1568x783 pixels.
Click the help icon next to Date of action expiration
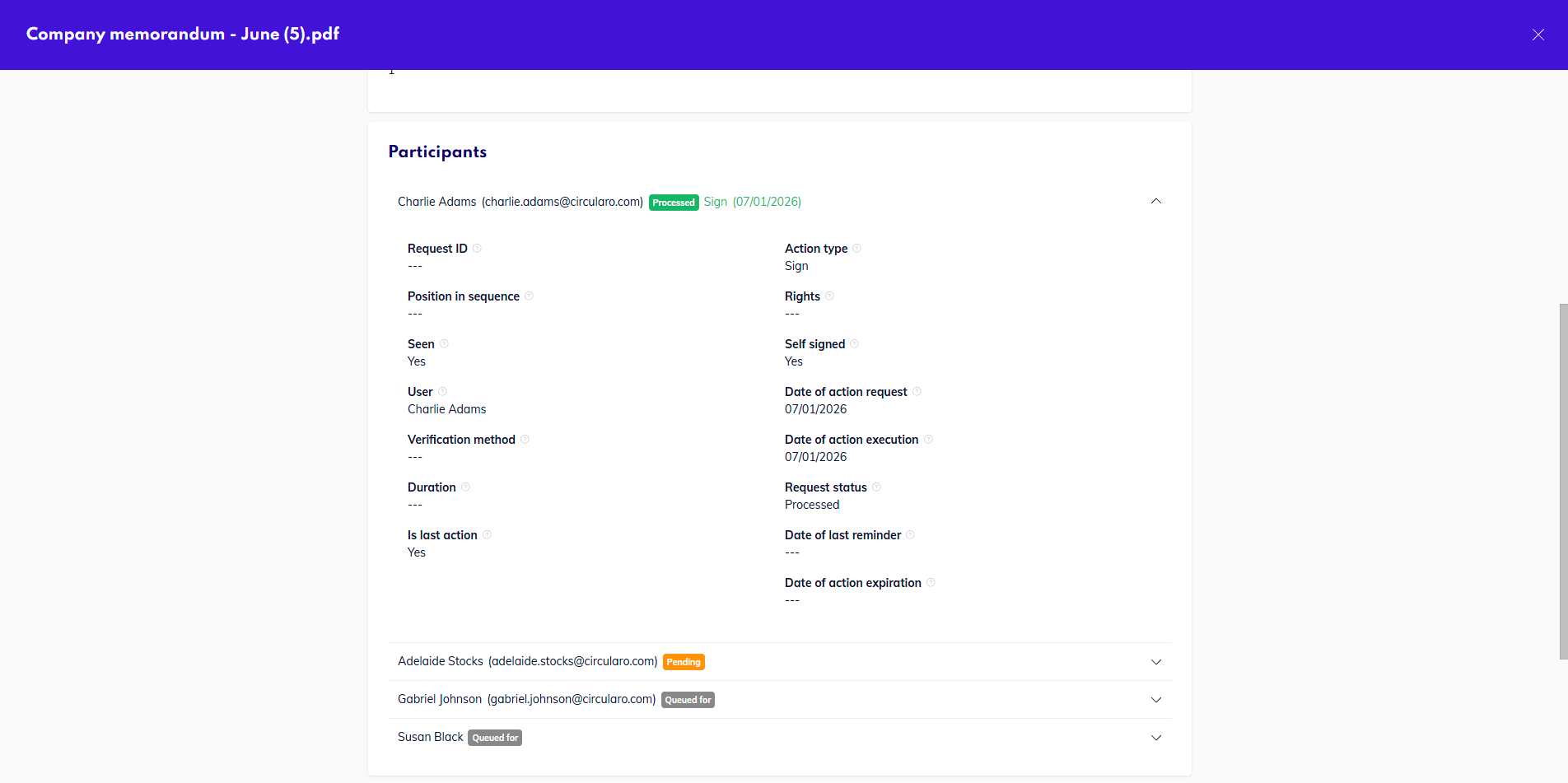(931, 583)
